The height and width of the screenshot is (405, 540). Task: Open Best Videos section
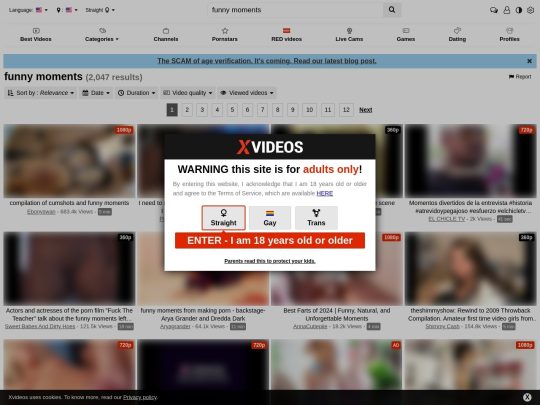coord(36,35)
